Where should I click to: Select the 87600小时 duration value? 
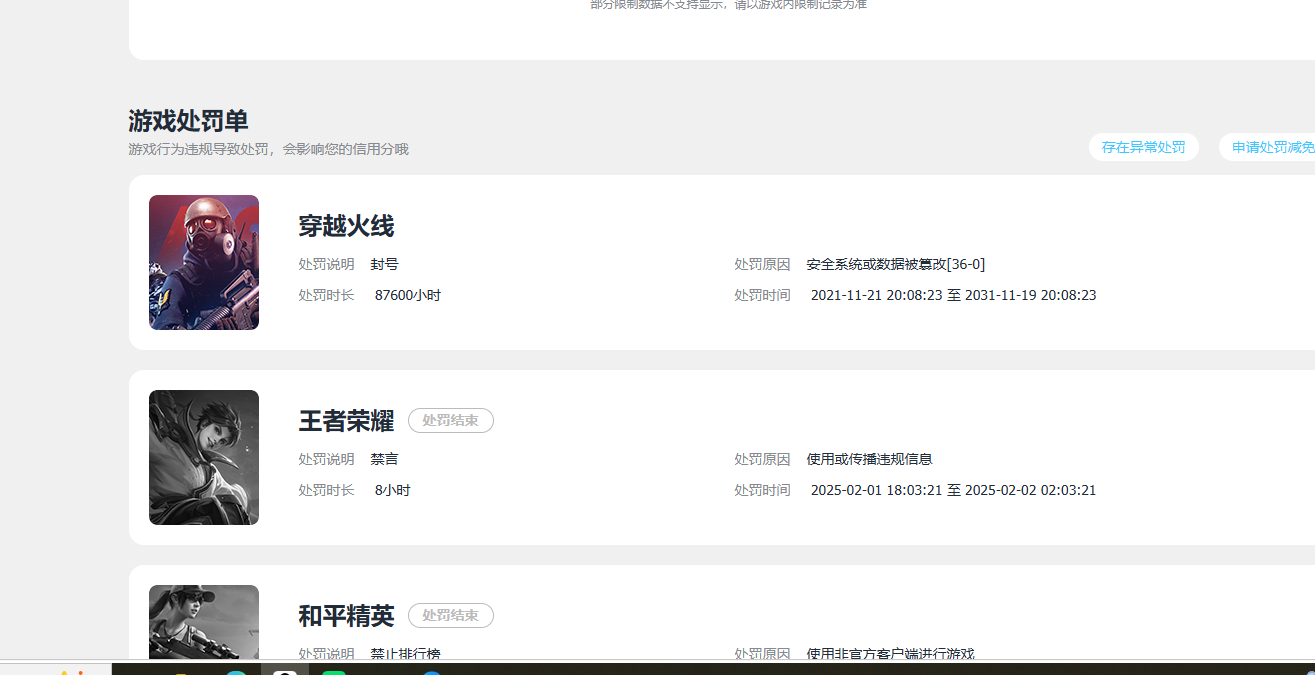408,295
